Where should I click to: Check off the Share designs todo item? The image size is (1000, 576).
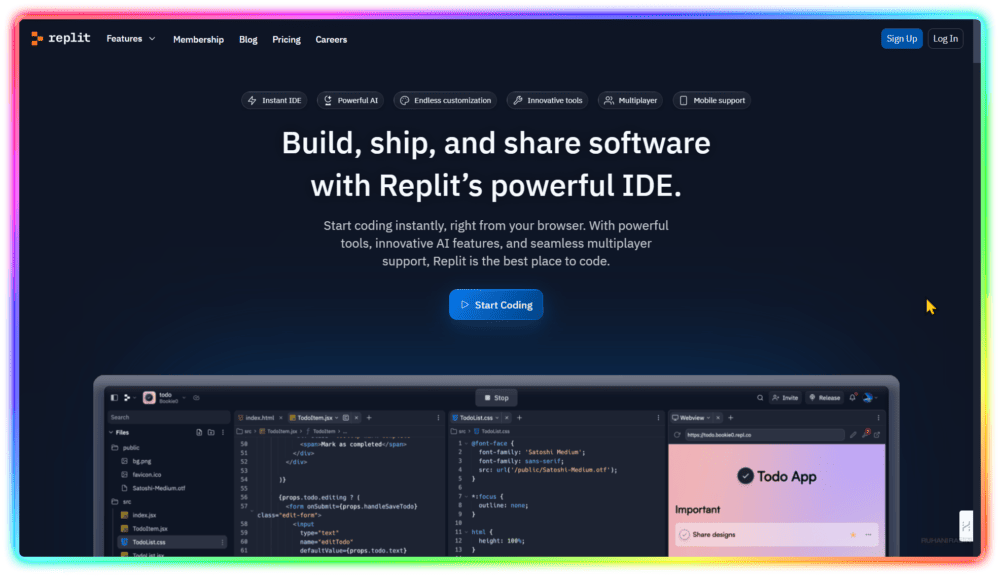[x=684, y=534]
